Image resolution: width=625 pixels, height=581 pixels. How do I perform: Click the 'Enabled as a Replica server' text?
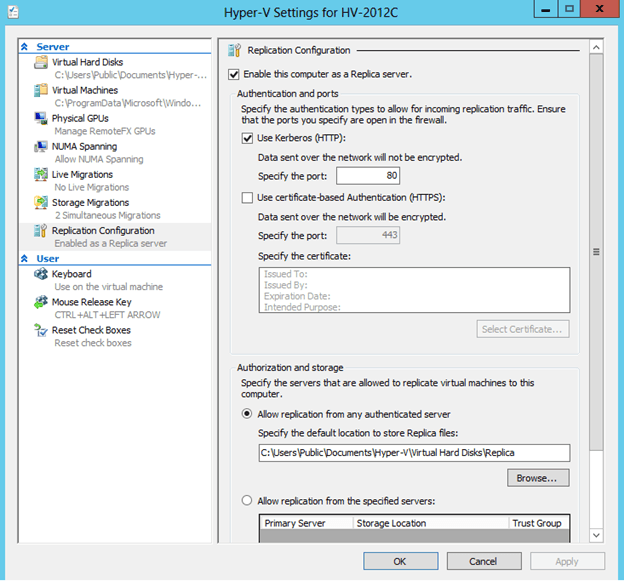pyautogui.click(x=111, y=243)
